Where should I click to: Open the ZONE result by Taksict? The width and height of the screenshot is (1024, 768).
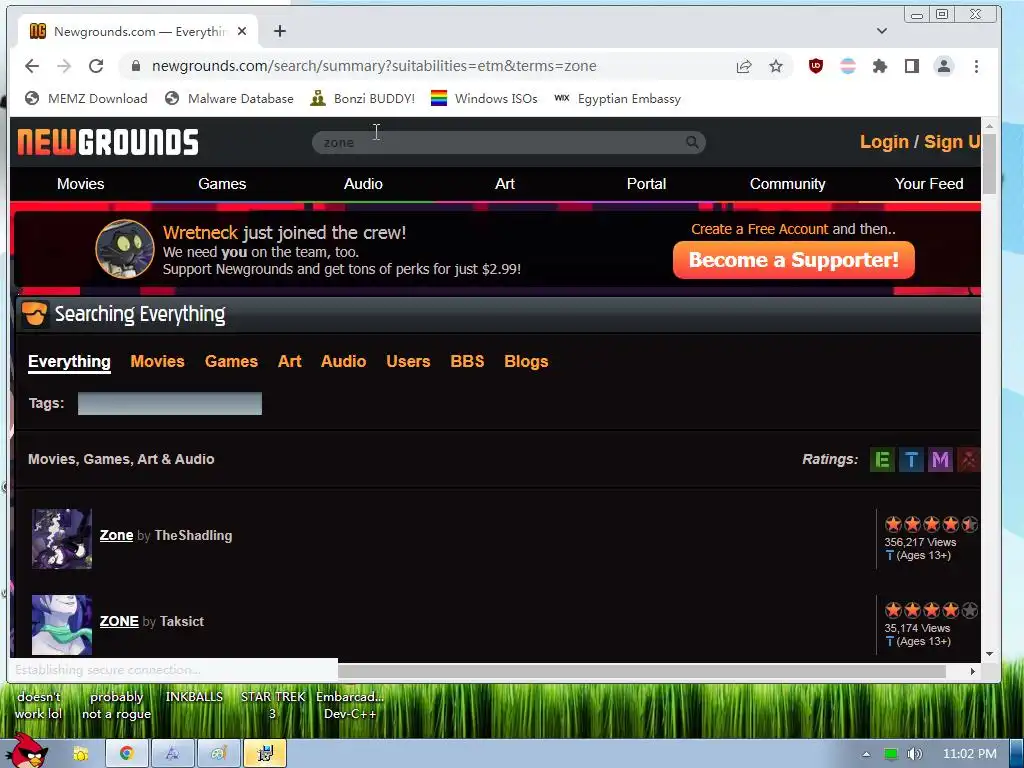119,622
